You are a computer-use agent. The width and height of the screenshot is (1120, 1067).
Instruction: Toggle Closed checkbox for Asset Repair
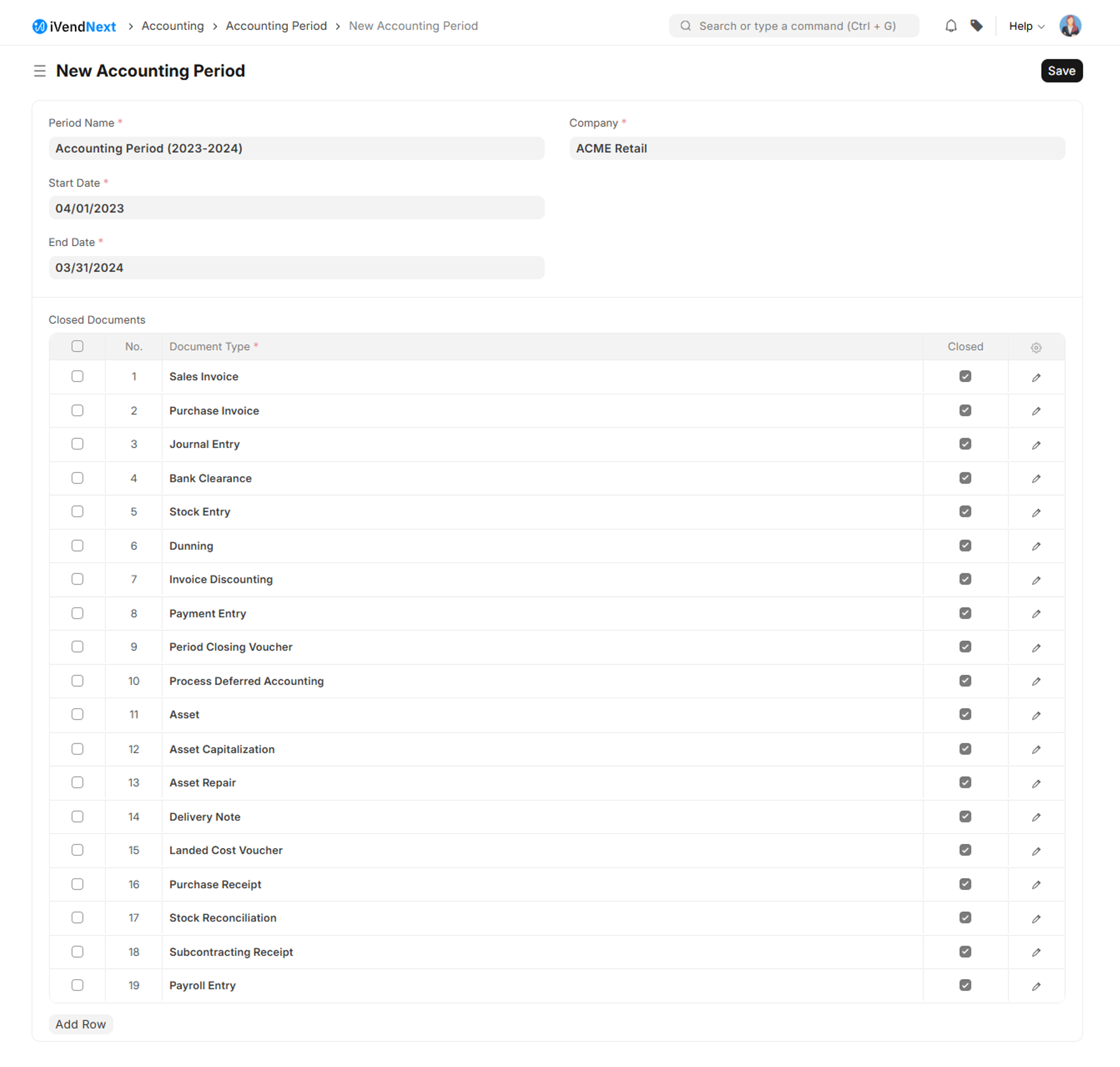click(x=965, y=782)
